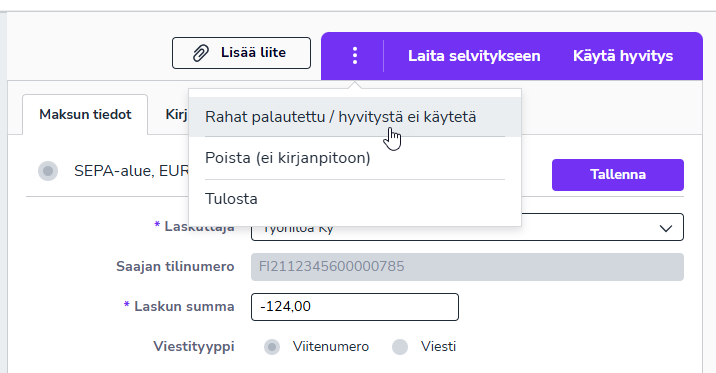Click the paperclip attachment icon
The width and height of the screenshot is (716, 373).
click(200, 53)
